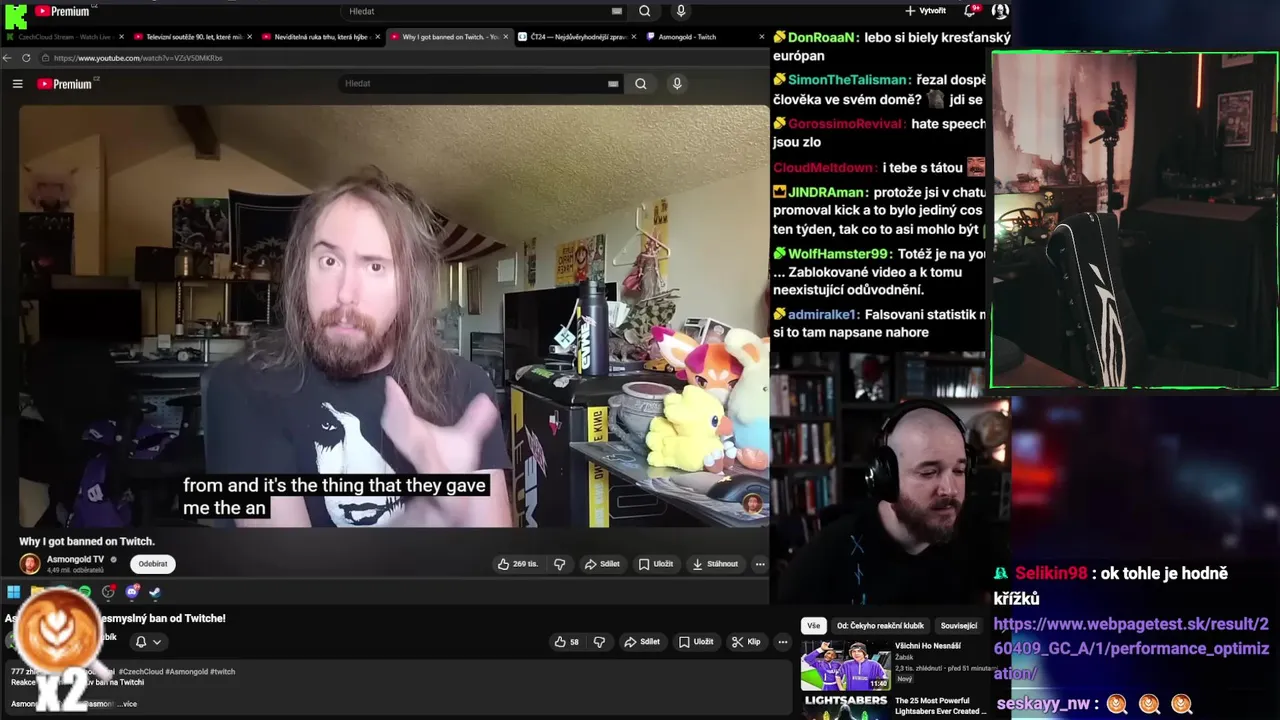Dislike the Why I got banned video
The image size is (1280, 720).
(x=559, y=564)
